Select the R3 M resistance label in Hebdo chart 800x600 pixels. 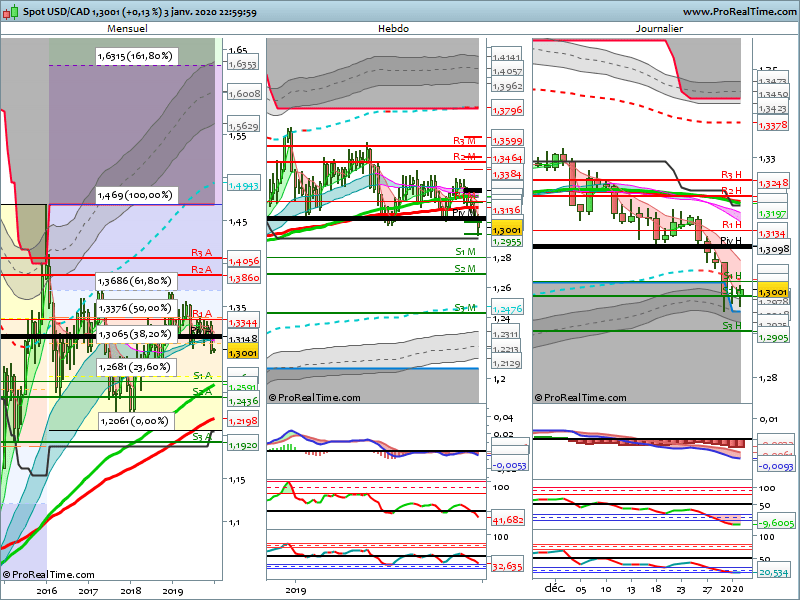[465, 140]
